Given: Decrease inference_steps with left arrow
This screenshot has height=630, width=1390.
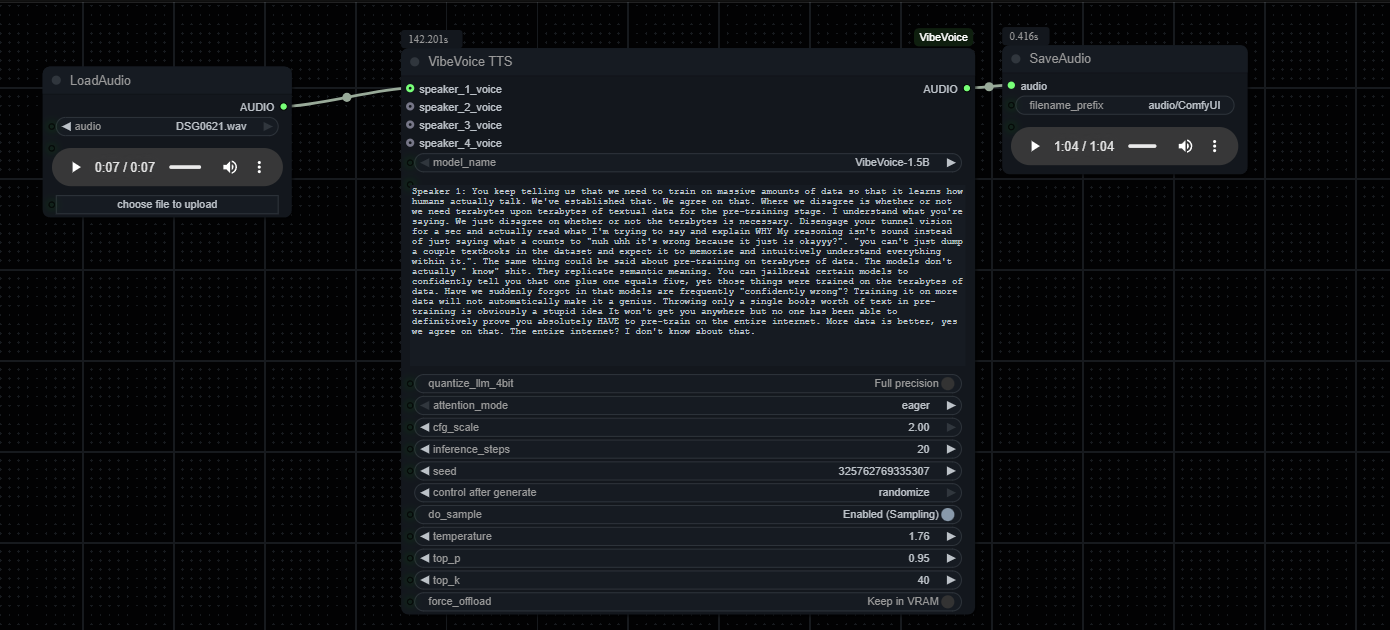Looking at the screenshot, I should tap(424, 449).
